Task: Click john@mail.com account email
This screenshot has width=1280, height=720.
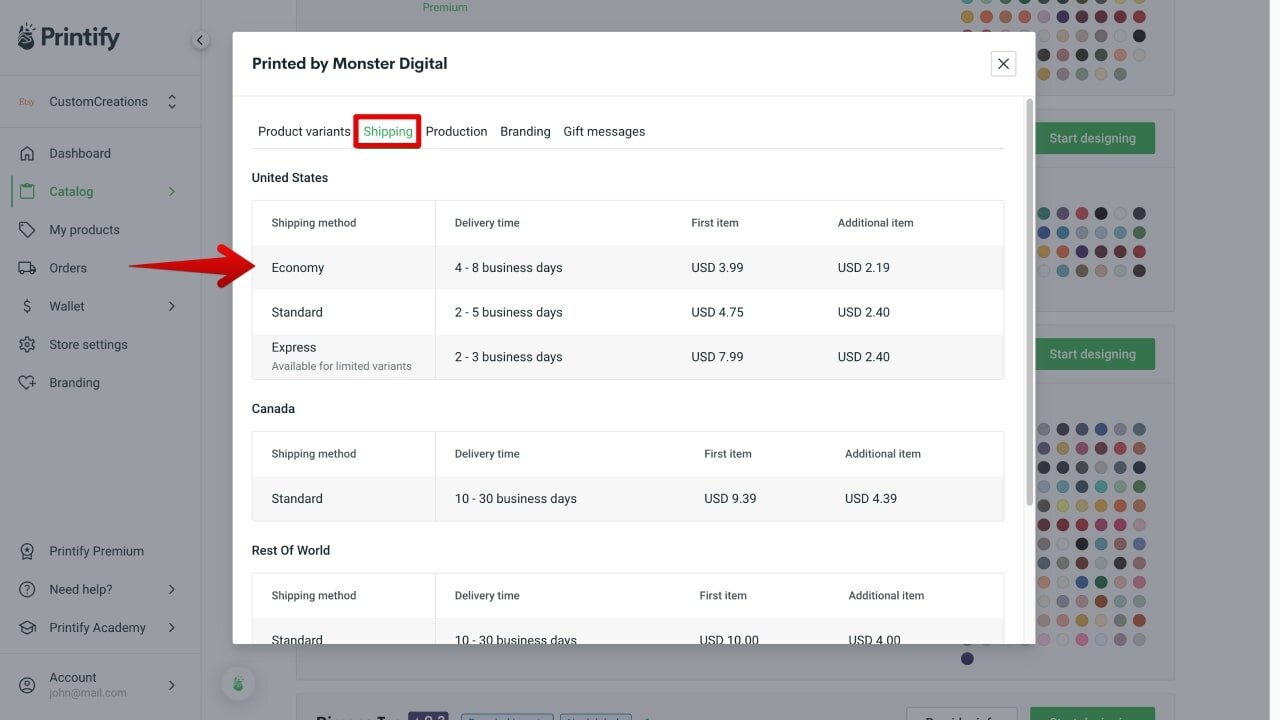Action: tap(88, 693)
